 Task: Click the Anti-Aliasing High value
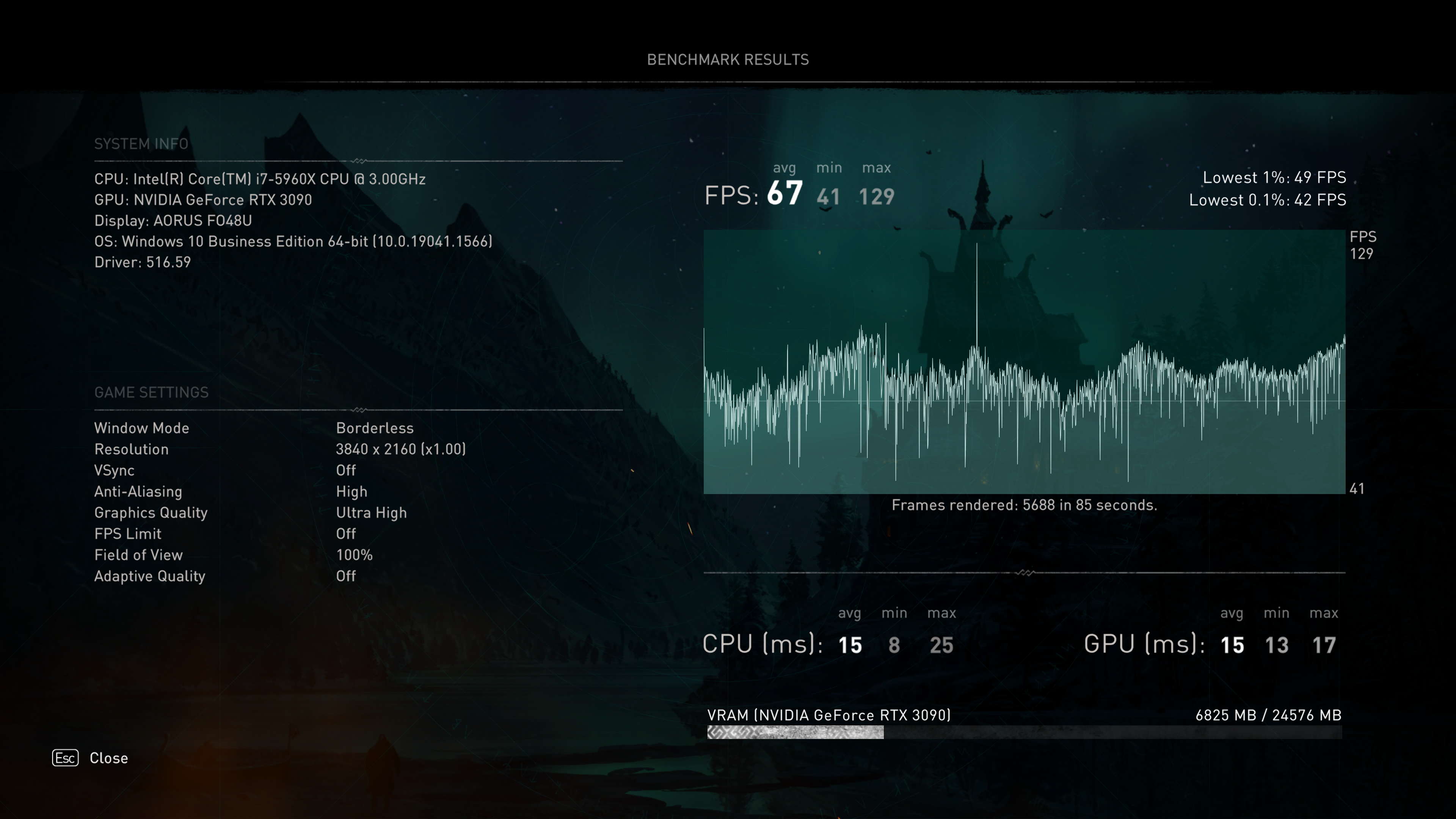[351, 492]
